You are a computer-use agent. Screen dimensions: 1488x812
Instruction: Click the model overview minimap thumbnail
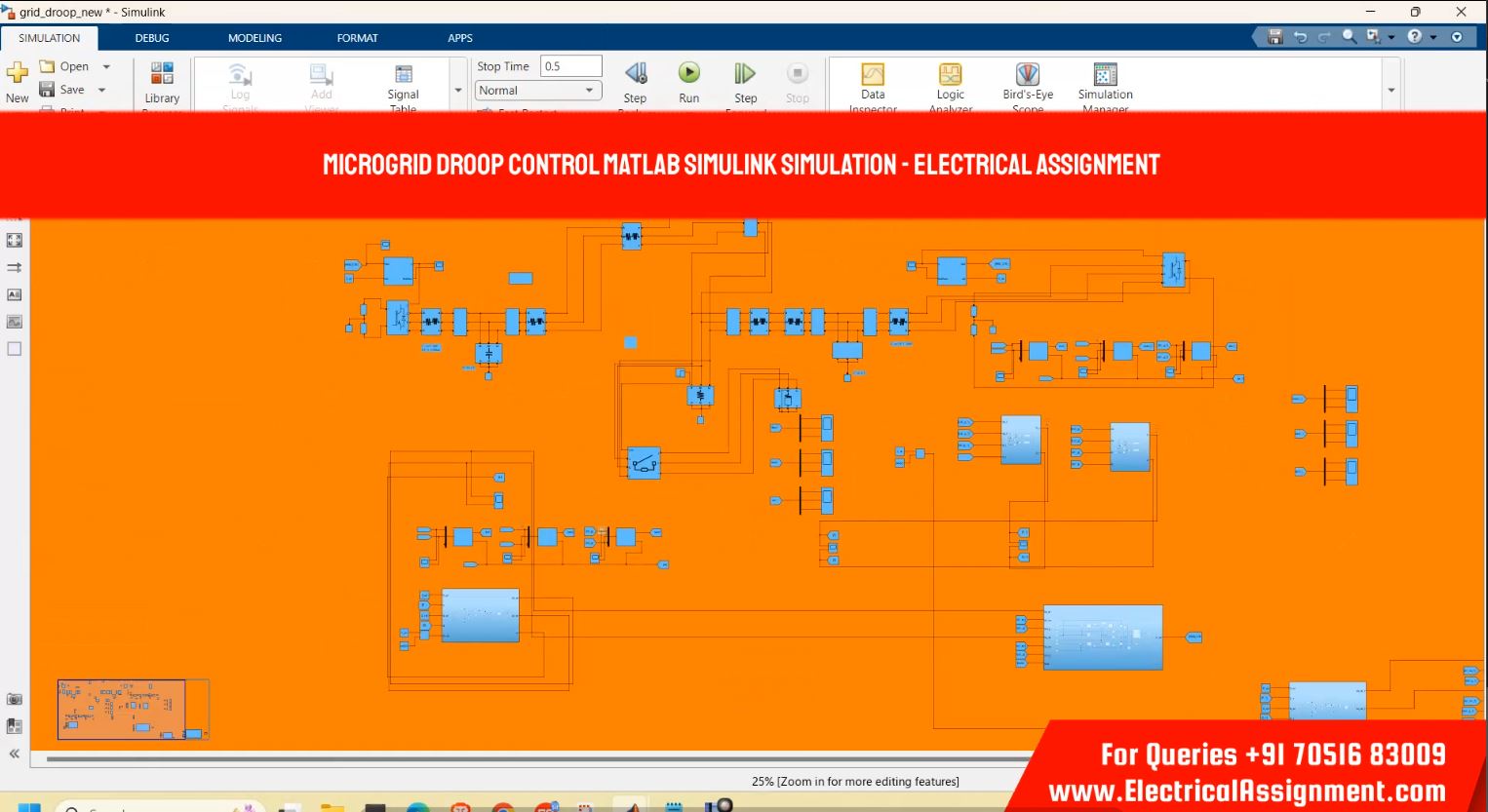point(122,709)
